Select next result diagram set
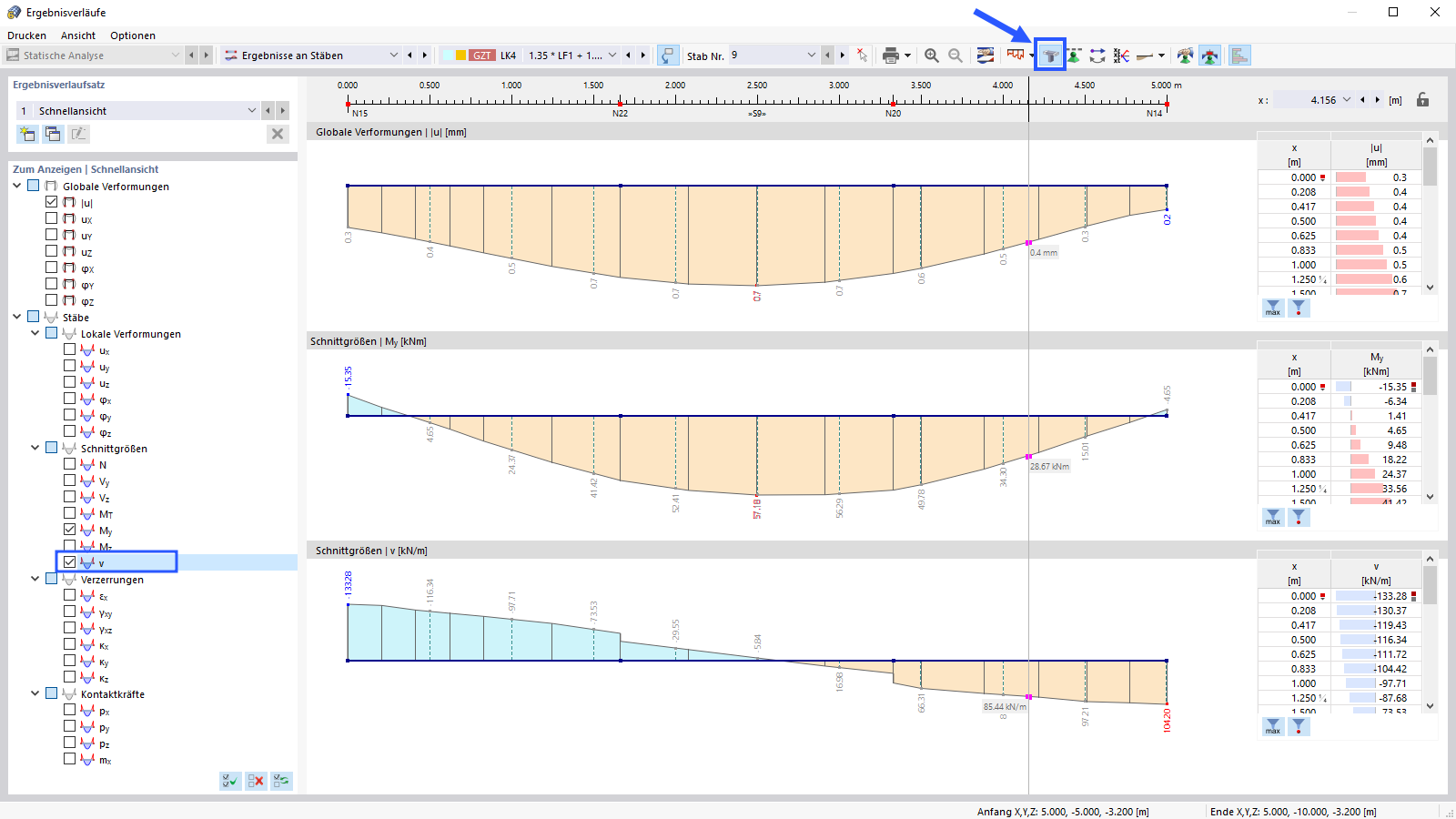Viewport: 1456px width, 819px height. click(x=283, y=110)
